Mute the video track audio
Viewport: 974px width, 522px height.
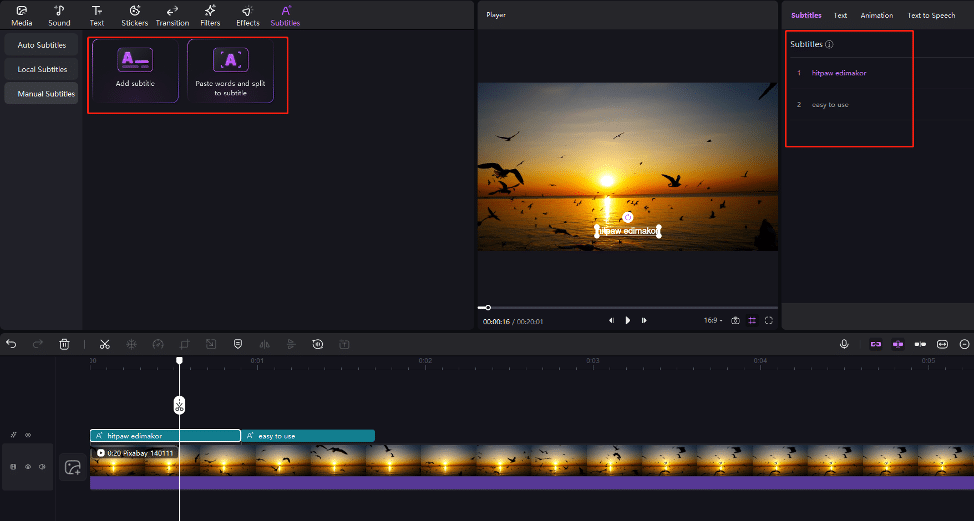(x=42, y=467)
